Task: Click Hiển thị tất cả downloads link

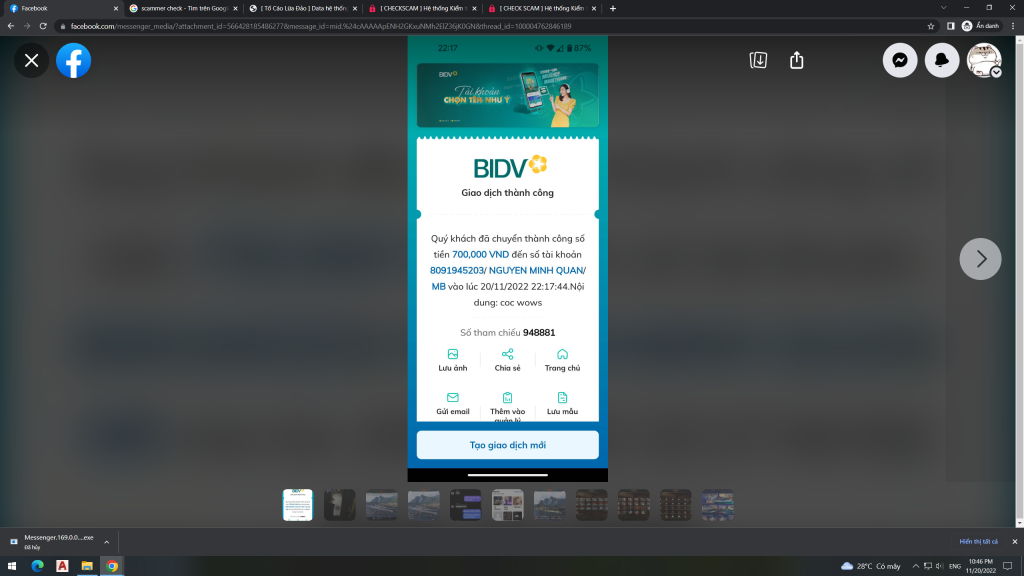Action: point(978,541)
